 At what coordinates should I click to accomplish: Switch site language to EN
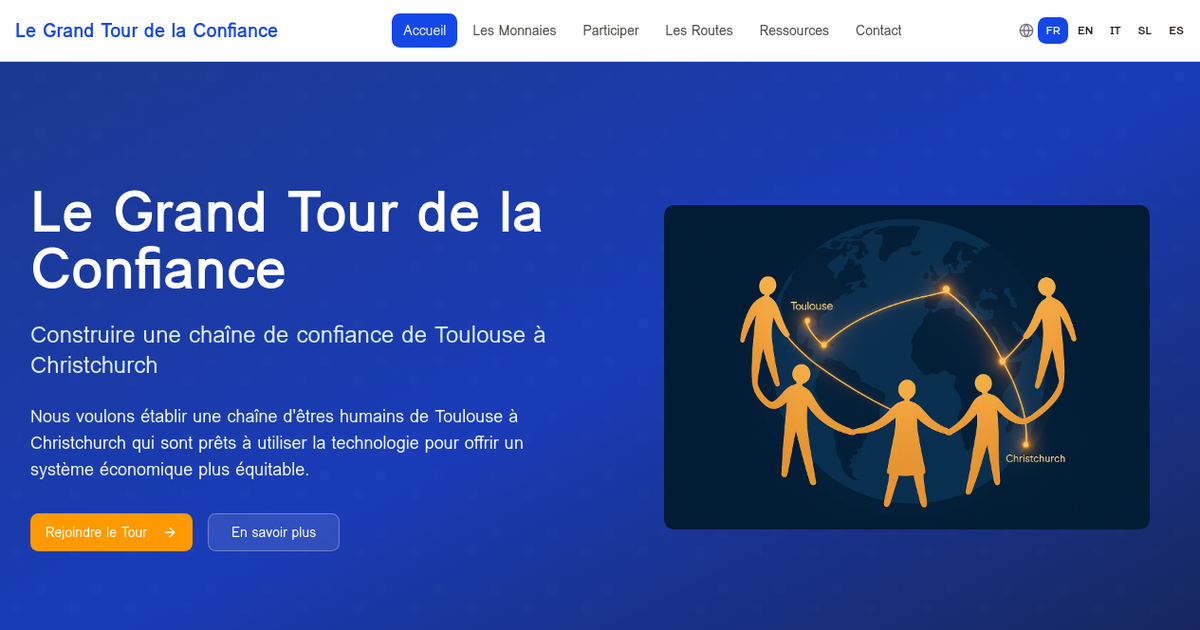[x=1085, y=31]
